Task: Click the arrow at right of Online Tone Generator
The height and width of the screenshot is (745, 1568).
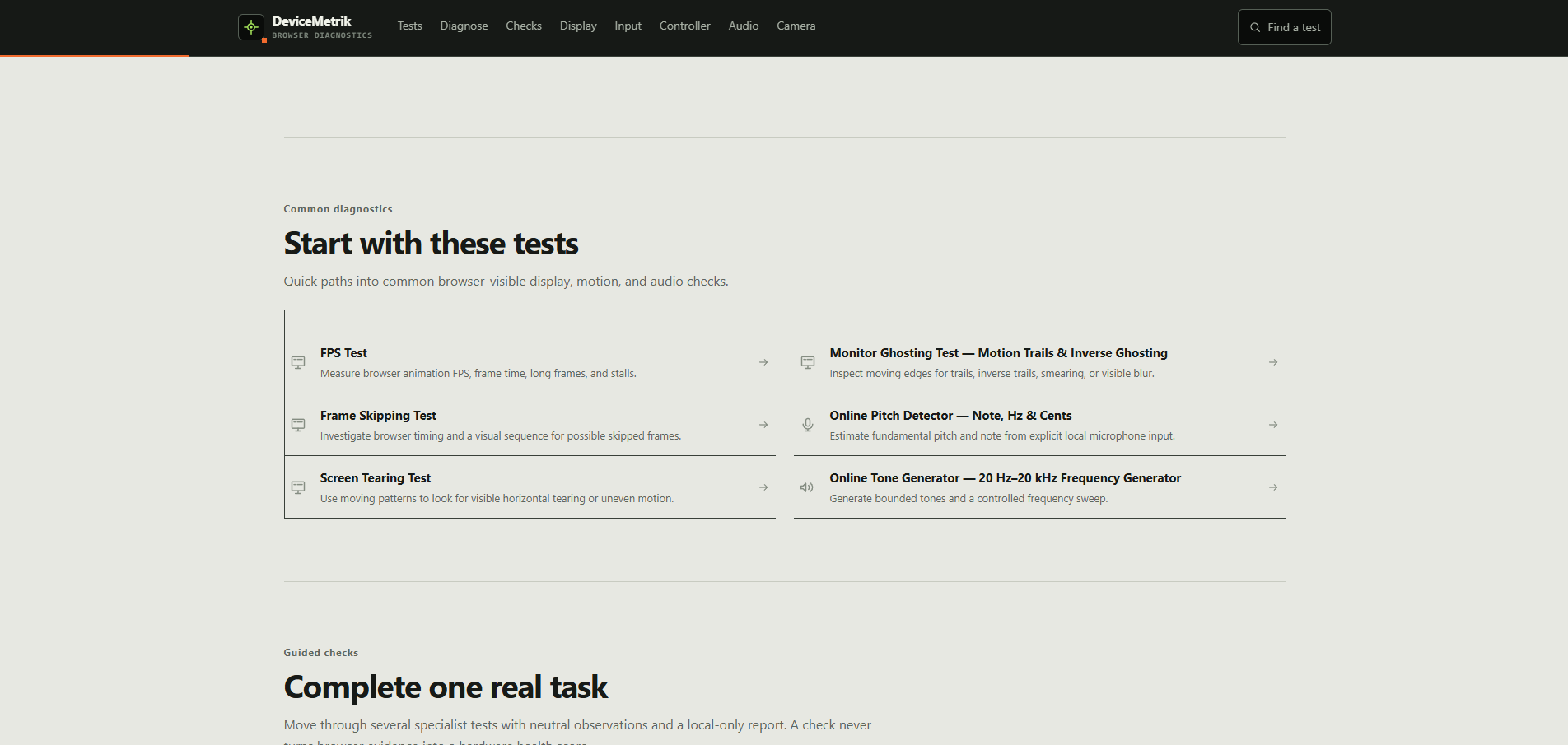Action: 1273,487
